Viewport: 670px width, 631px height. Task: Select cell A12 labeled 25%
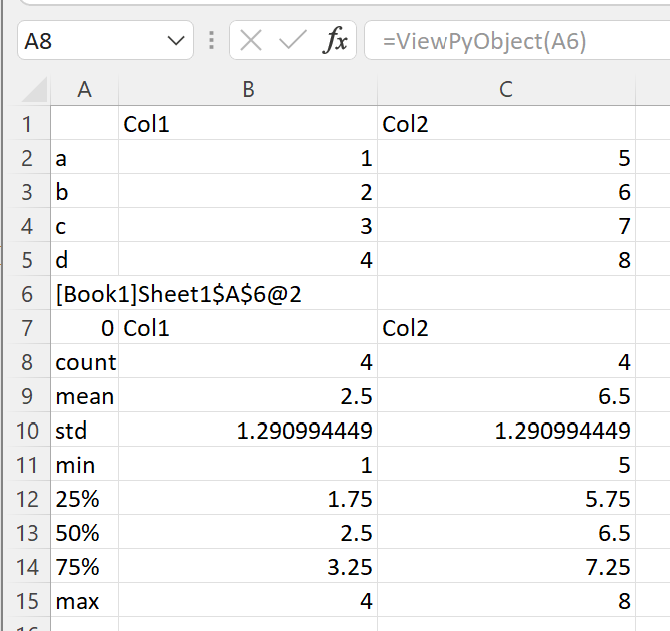(85, 499)
